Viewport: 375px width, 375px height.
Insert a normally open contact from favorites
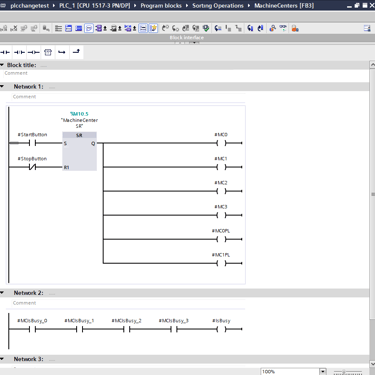(5, 52)
